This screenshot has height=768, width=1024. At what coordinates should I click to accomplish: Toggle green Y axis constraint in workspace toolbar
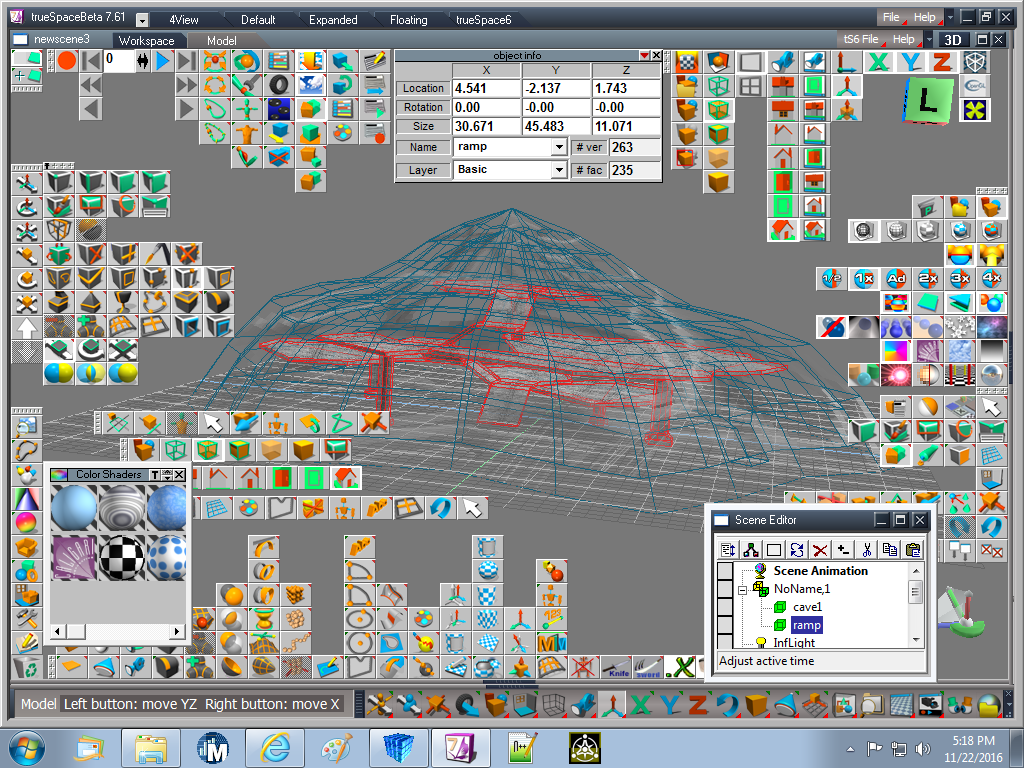click(x=910, y=62)
